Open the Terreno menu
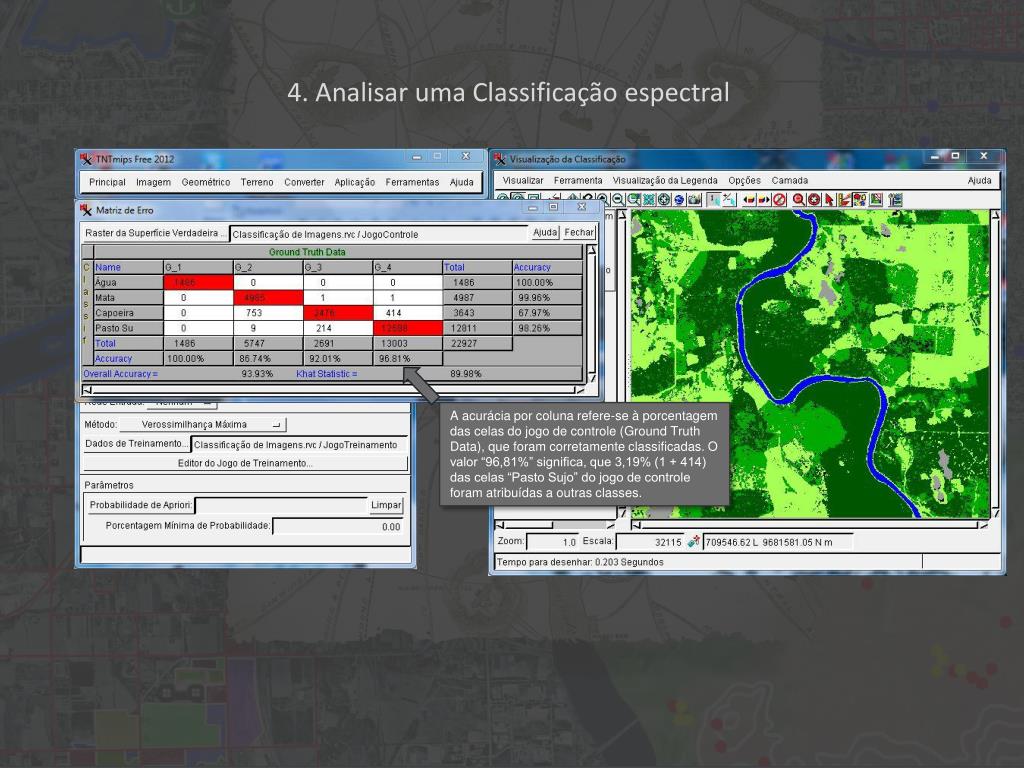Viewport: 1024px width, 768px height. pyautogui.click(x=257, y=182)
